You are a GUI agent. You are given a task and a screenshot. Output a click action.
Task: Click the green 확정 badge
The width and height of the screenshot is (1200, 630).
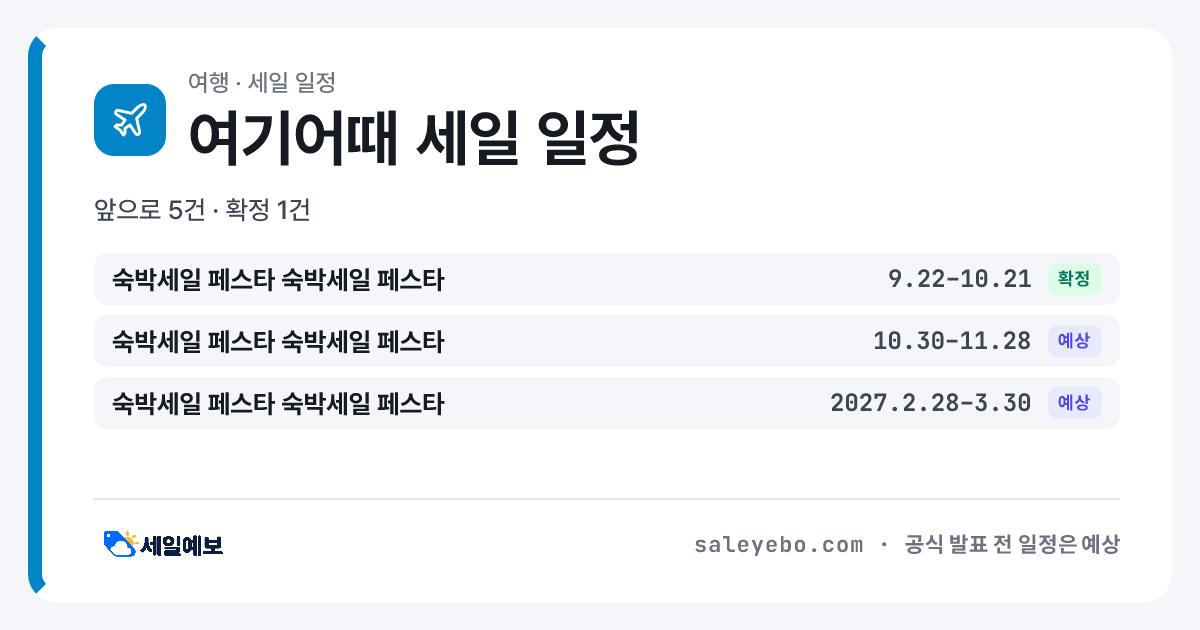click(1074, 279)
